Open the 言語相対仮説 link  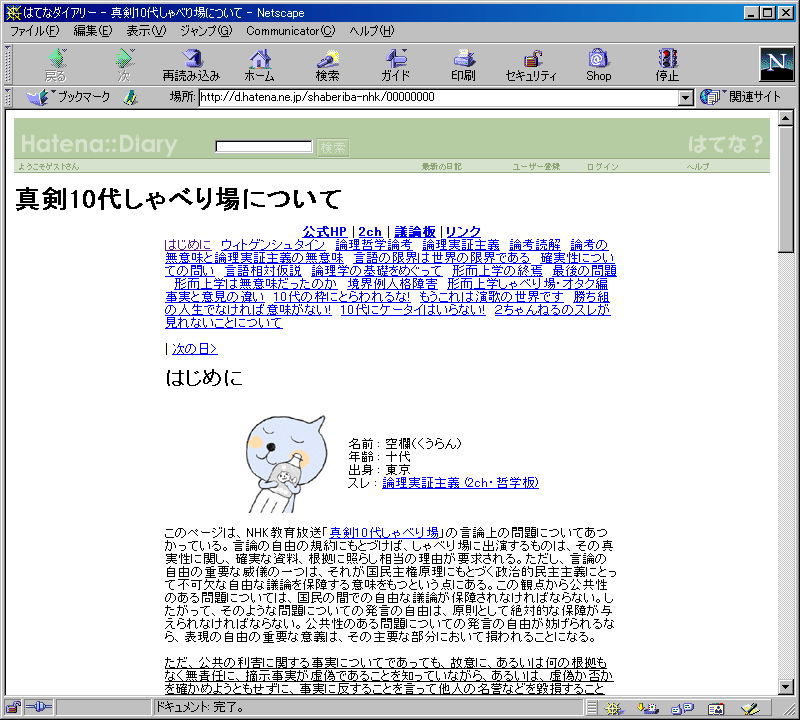tap(263, 271)
